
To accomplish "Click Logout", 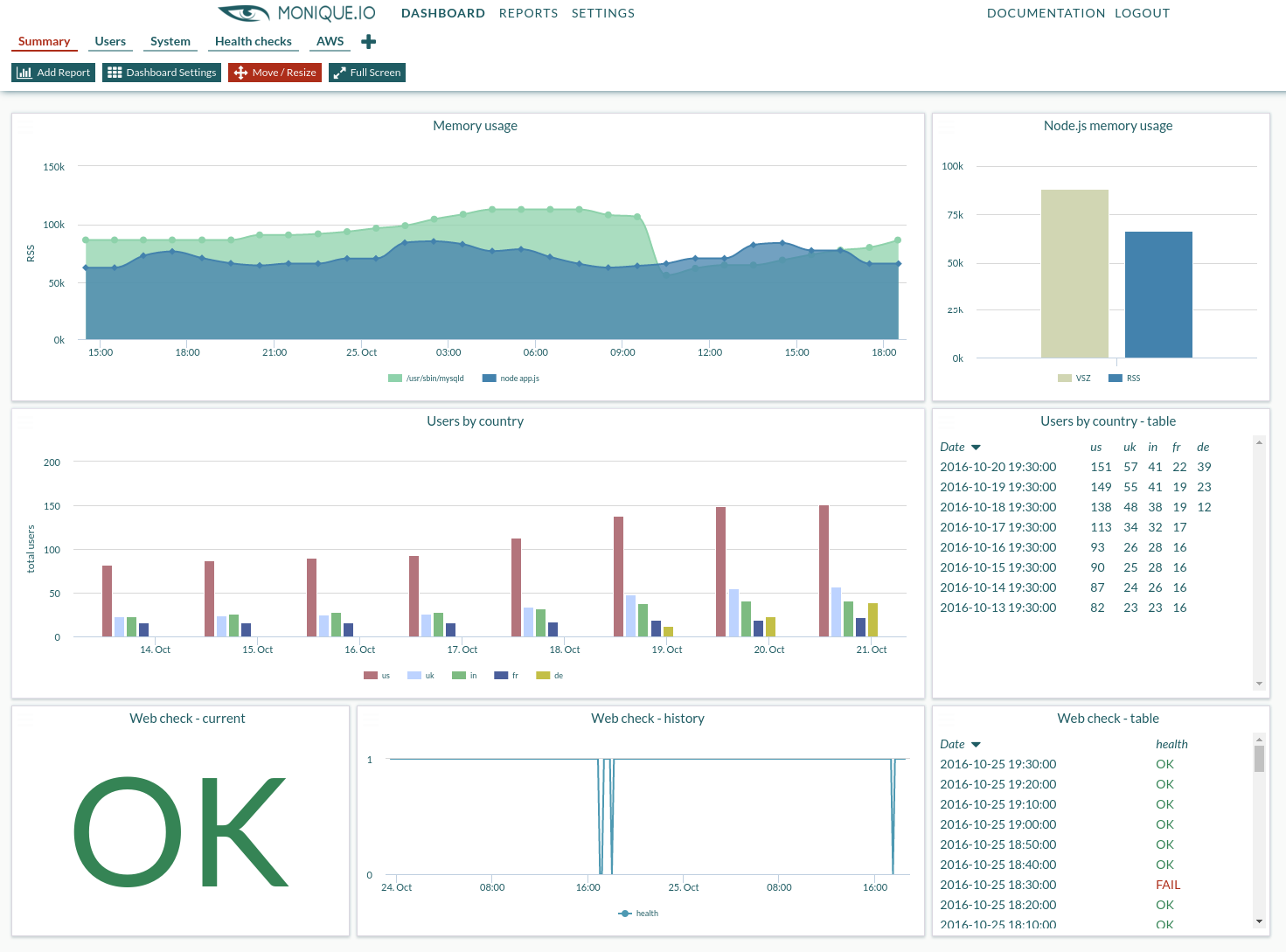I will [x=1142, y=13].
